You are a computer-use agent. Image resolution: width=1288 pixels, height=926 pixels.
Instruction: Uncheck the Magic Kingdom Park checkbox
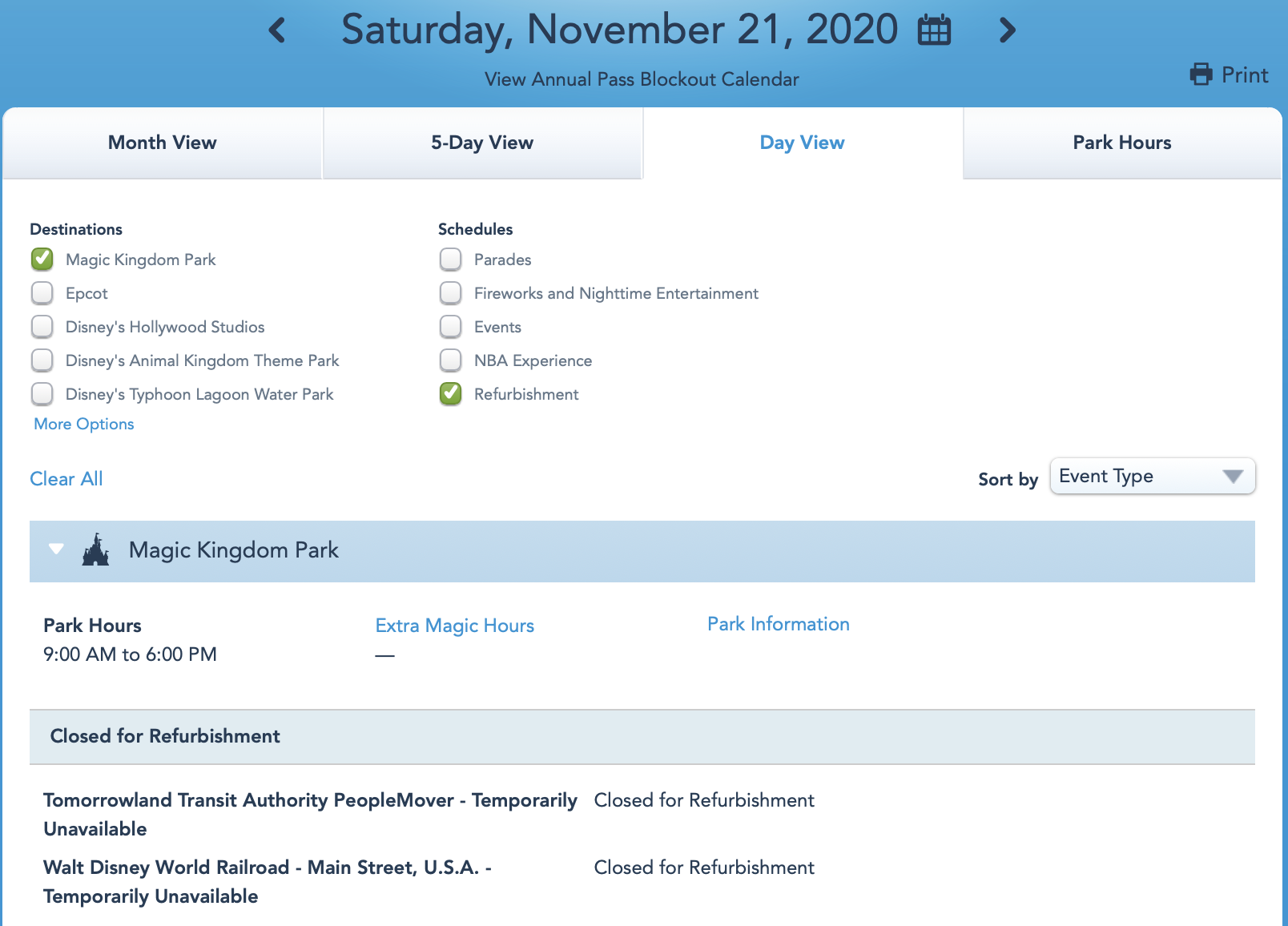click(x=42, y=260)
